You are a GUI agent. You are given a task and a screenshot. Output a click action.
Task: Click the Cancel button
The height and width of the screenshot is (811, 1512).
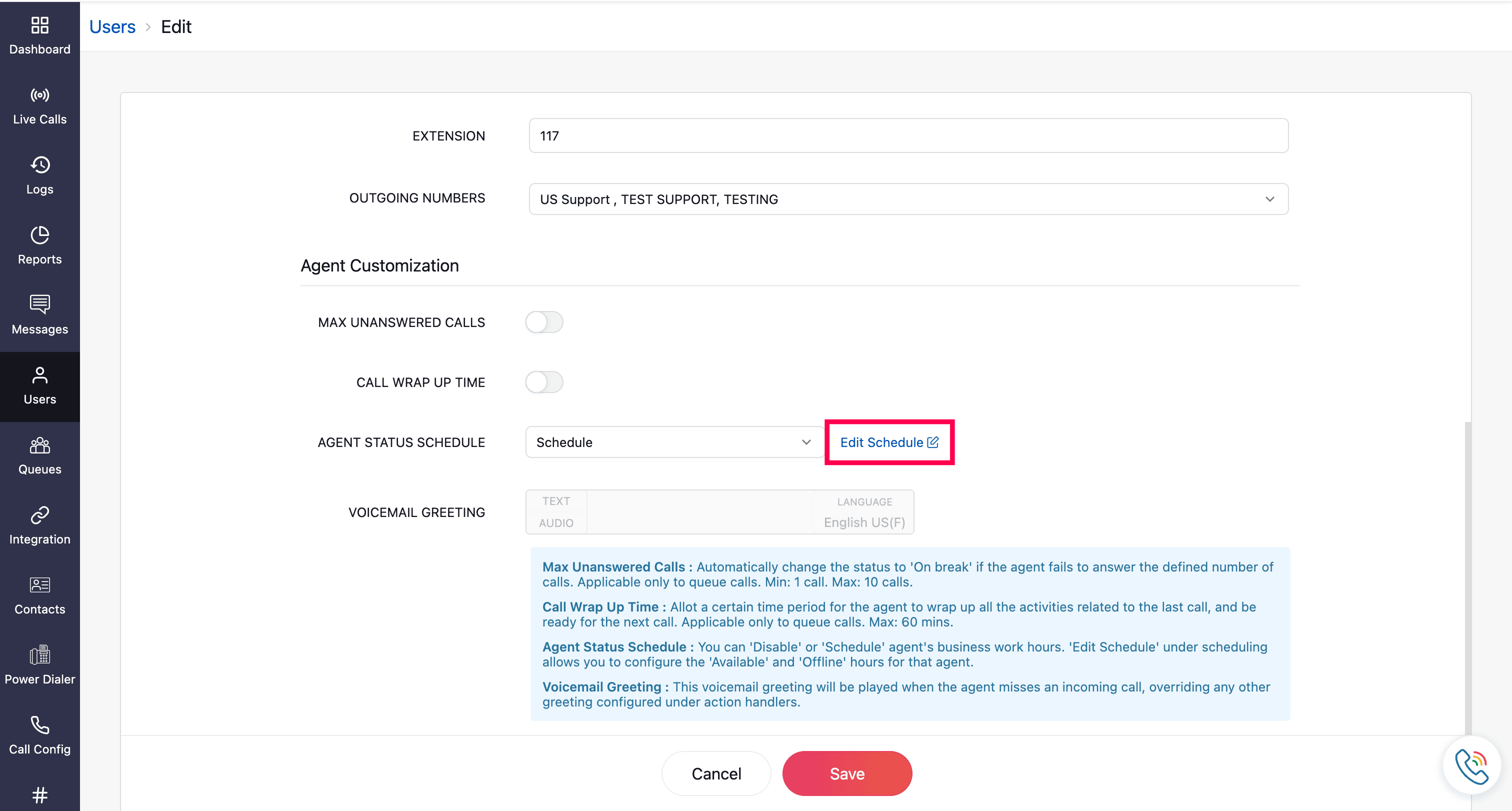pyautogui.click(x=715, y=773)
